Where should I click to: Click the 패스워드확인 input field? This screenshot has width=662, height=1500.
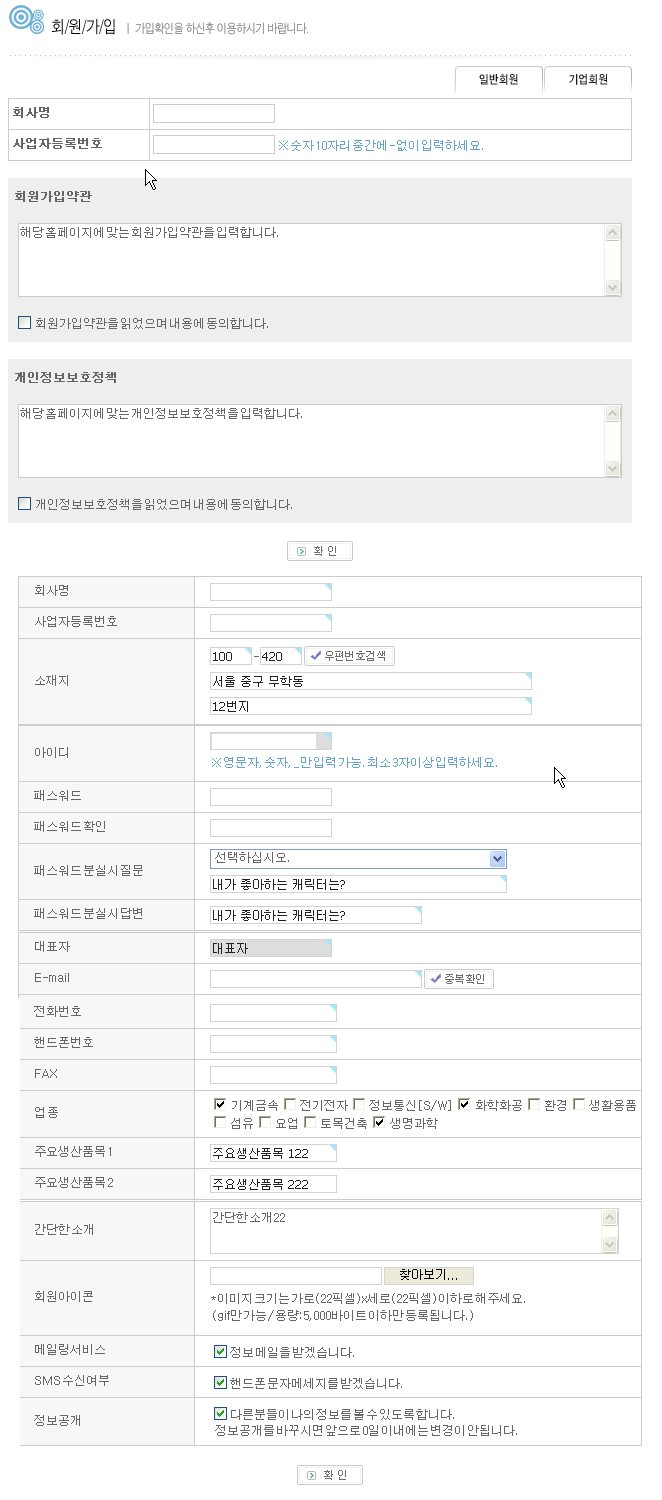coord(270,828)
